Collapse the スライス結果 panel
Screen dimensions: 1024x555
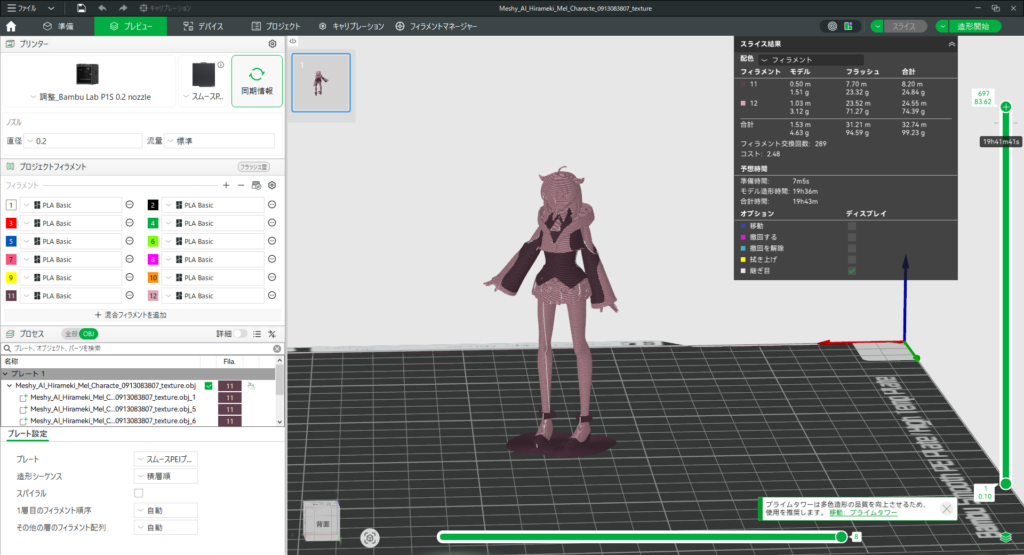[x=952, y=44]
